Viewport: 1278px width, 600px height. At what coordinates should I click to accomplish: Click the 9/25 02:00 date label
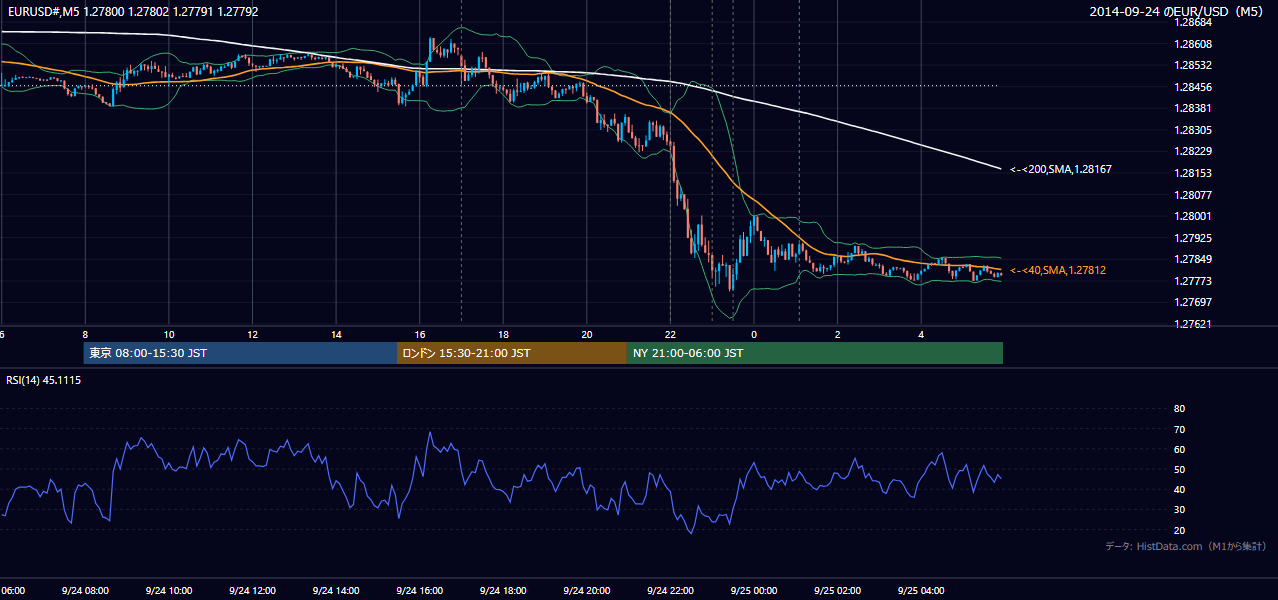[837, 591]
